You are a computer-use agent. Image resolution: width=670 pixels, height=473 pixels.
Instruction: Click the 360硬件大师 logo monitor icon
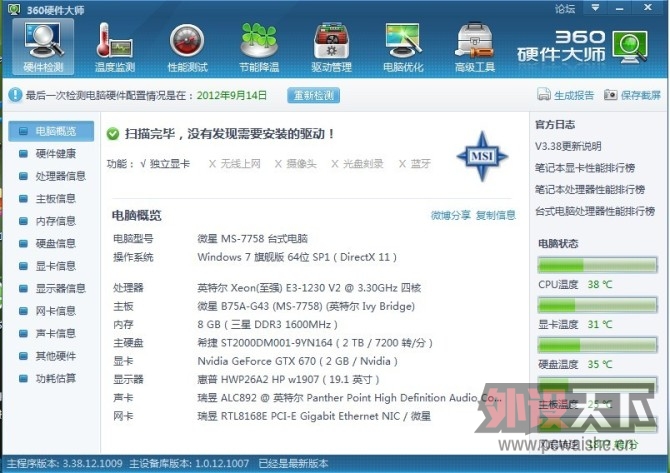pos(630,47)
